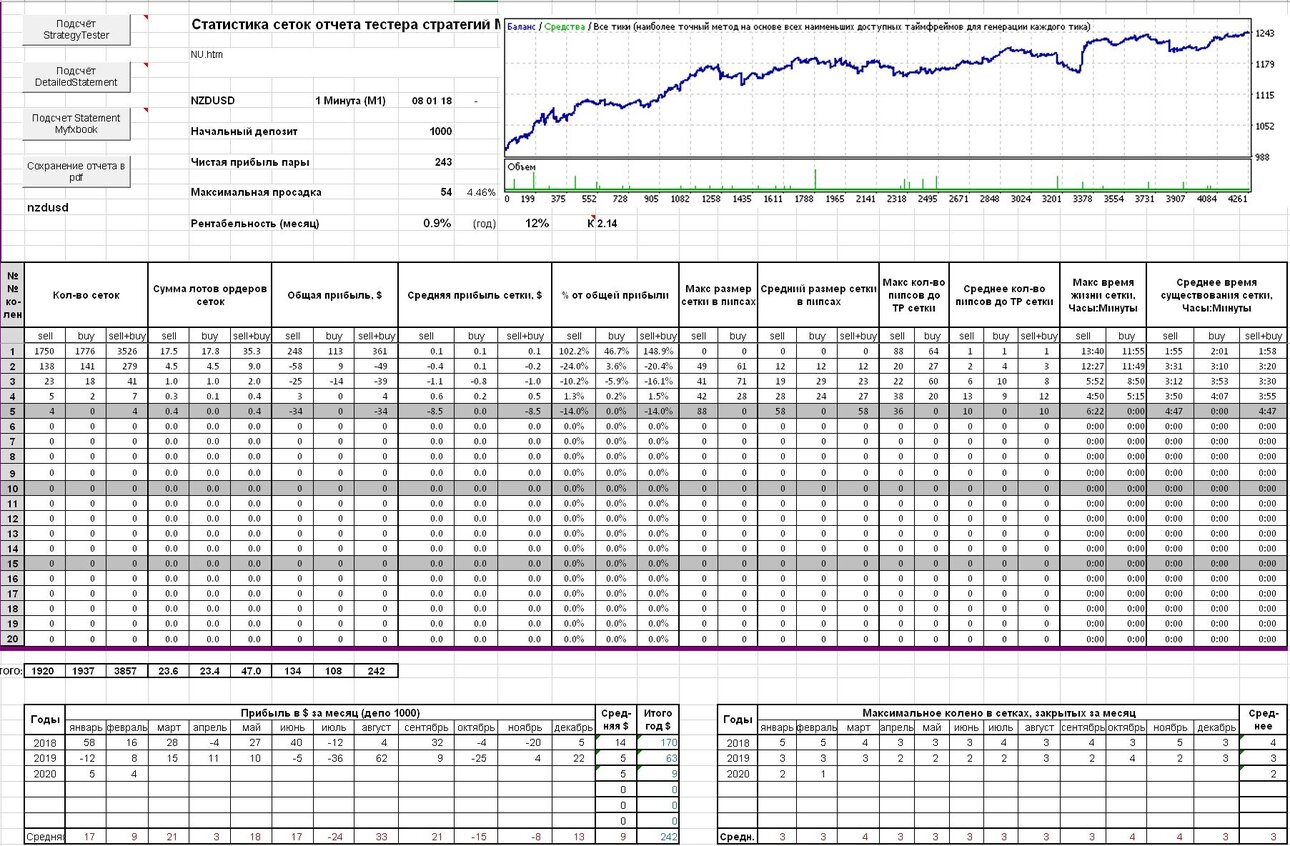Viewport: 1290px width, 846px height.
Task: Select the Начальный депозит value 1000
Action: click(x=440, y=131)
